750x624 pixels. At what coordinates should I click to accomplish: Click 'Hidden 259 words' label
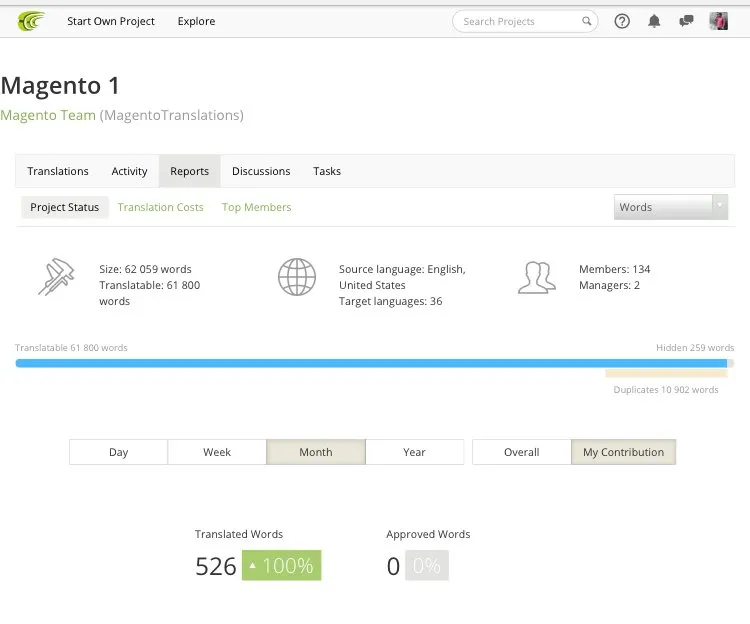click(695, 348)
